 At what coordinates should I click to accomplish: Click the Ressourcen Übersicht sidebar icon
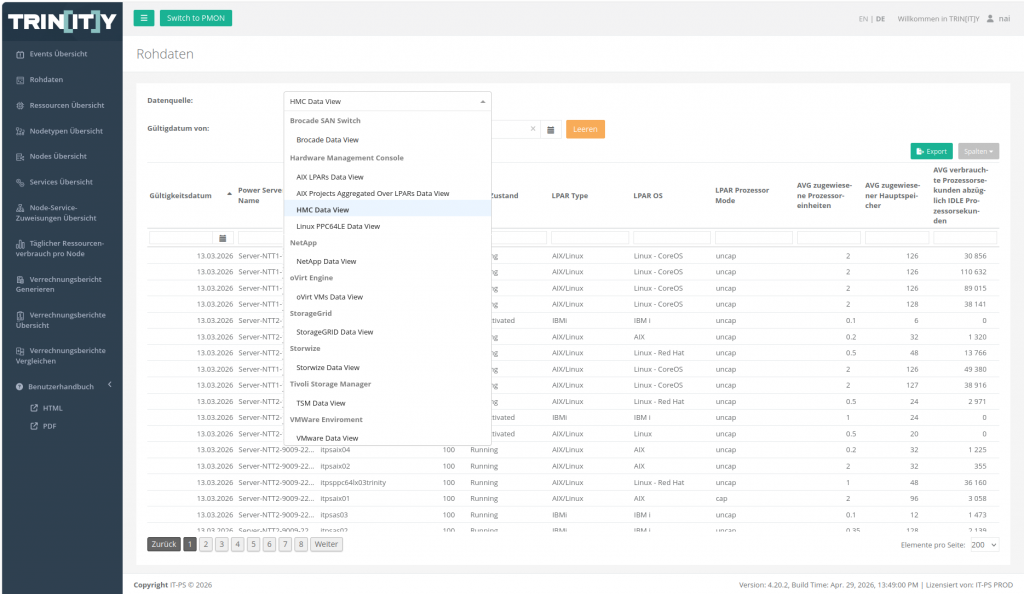tap(20, 105)
